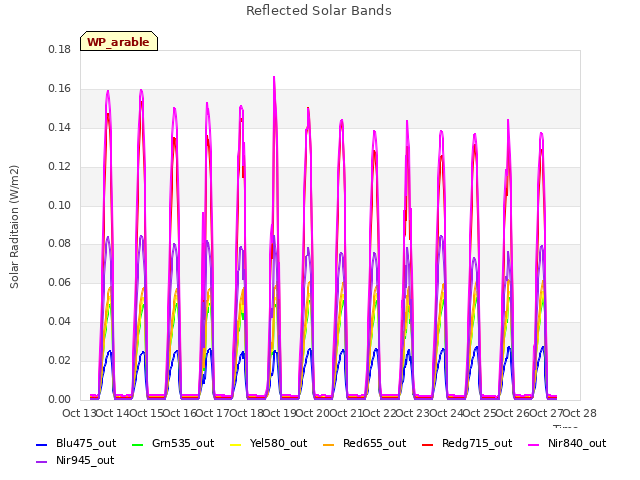Click the orange Red655_out legend swatch
Image resolution: width=640 pixels, height=480 pixels.
[329, 444]
